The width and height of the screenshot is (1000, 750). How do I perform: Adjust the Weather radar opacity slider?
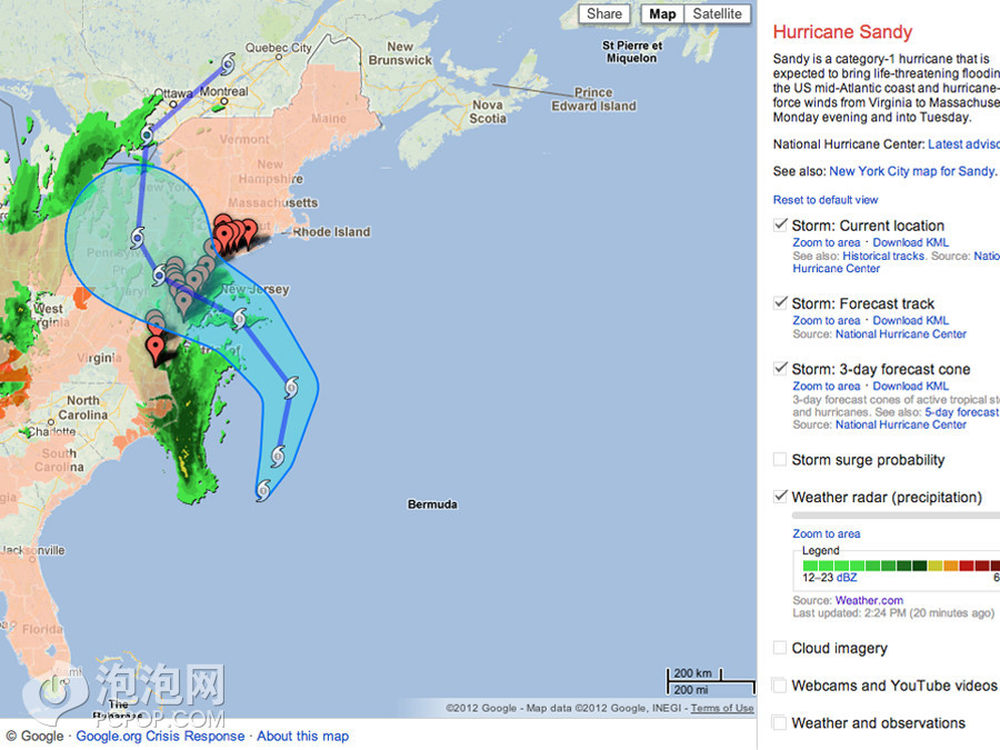[895, 515]
